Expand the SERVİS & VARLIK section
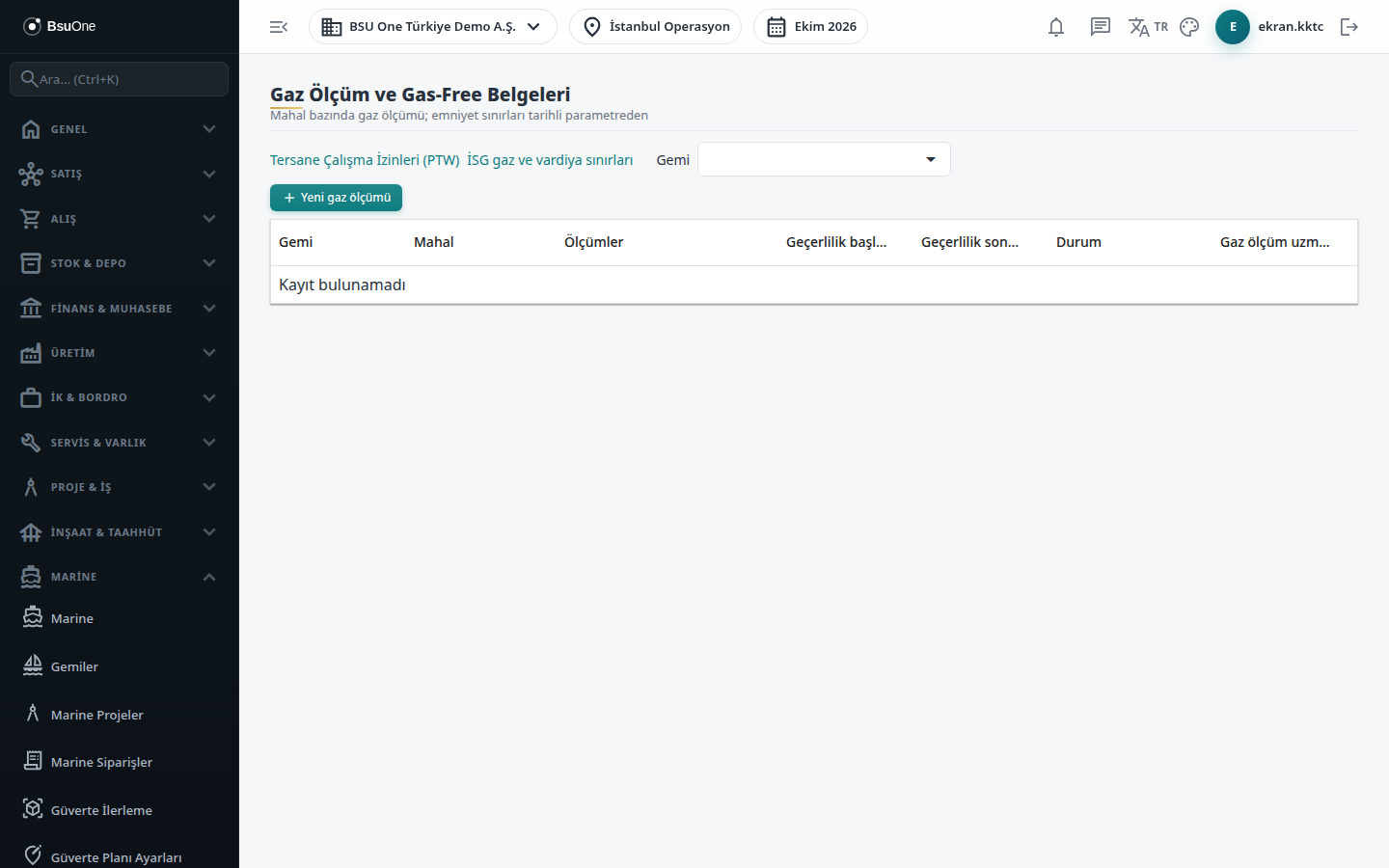This screenshot has height=868, width=1389. [120, 443]
